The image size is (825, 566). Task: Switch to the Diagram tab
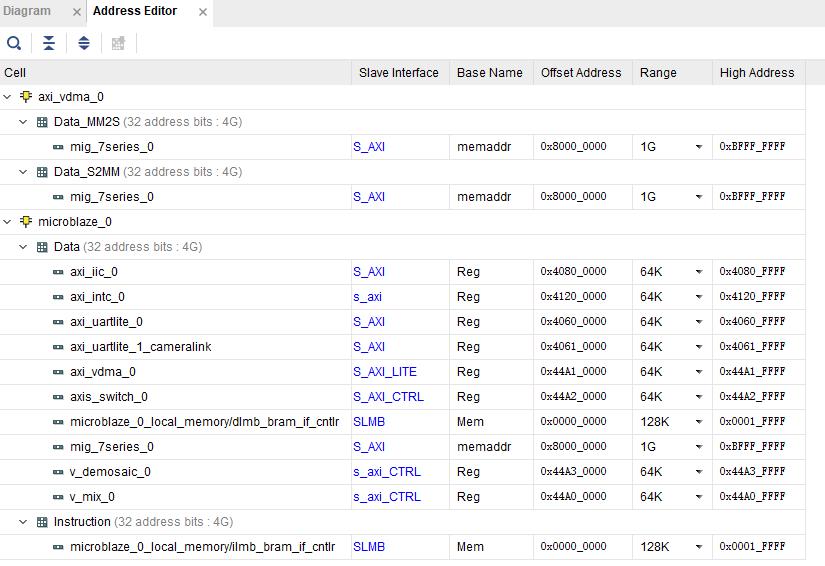(x=27, y=11)
